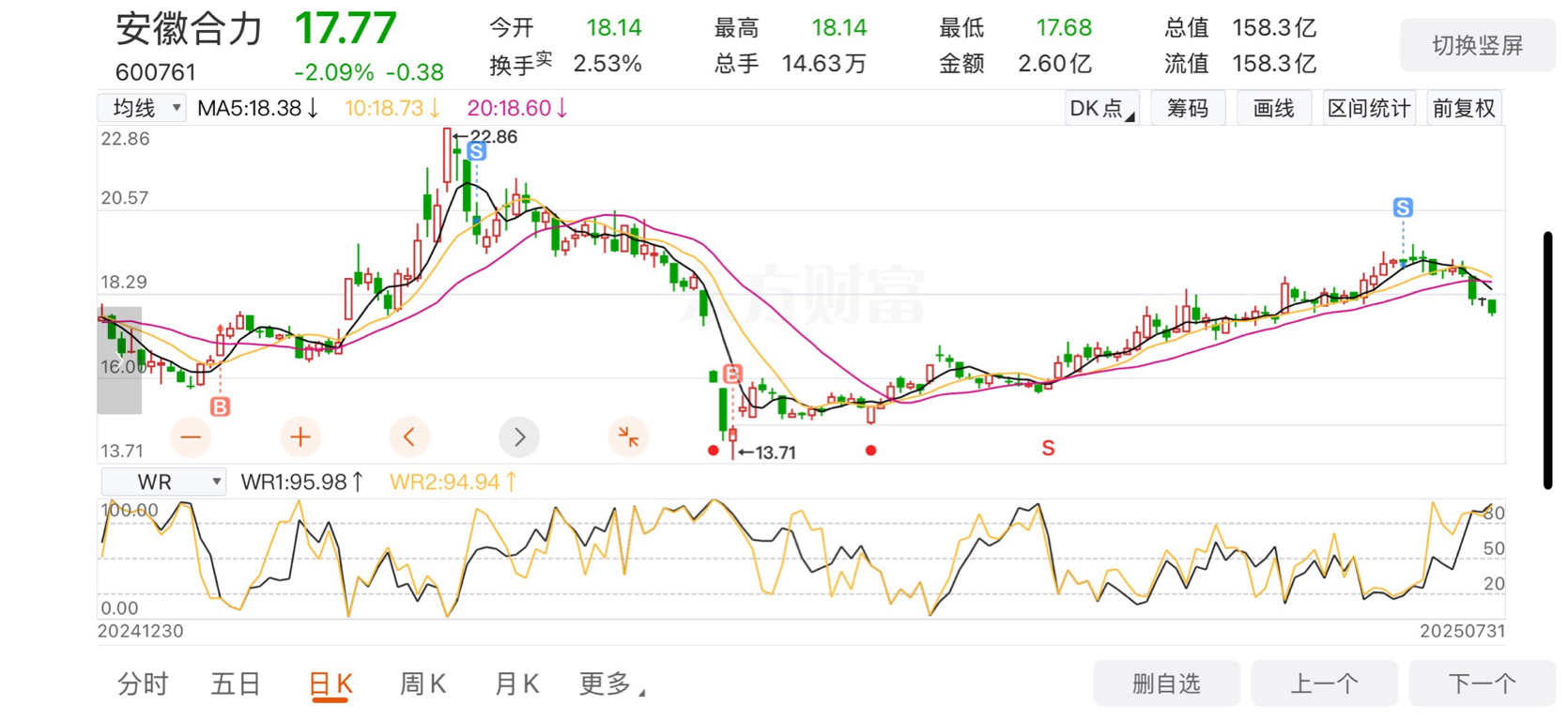Expand the 更多 period menu
Screen dimensions: 1568x721
pos(611,683)
